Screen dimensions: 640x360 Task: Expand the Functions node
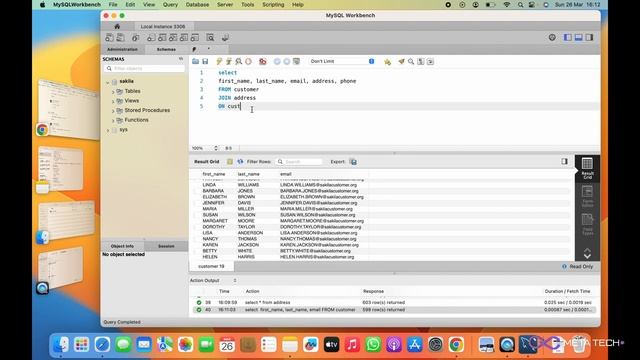coord(113,120)
